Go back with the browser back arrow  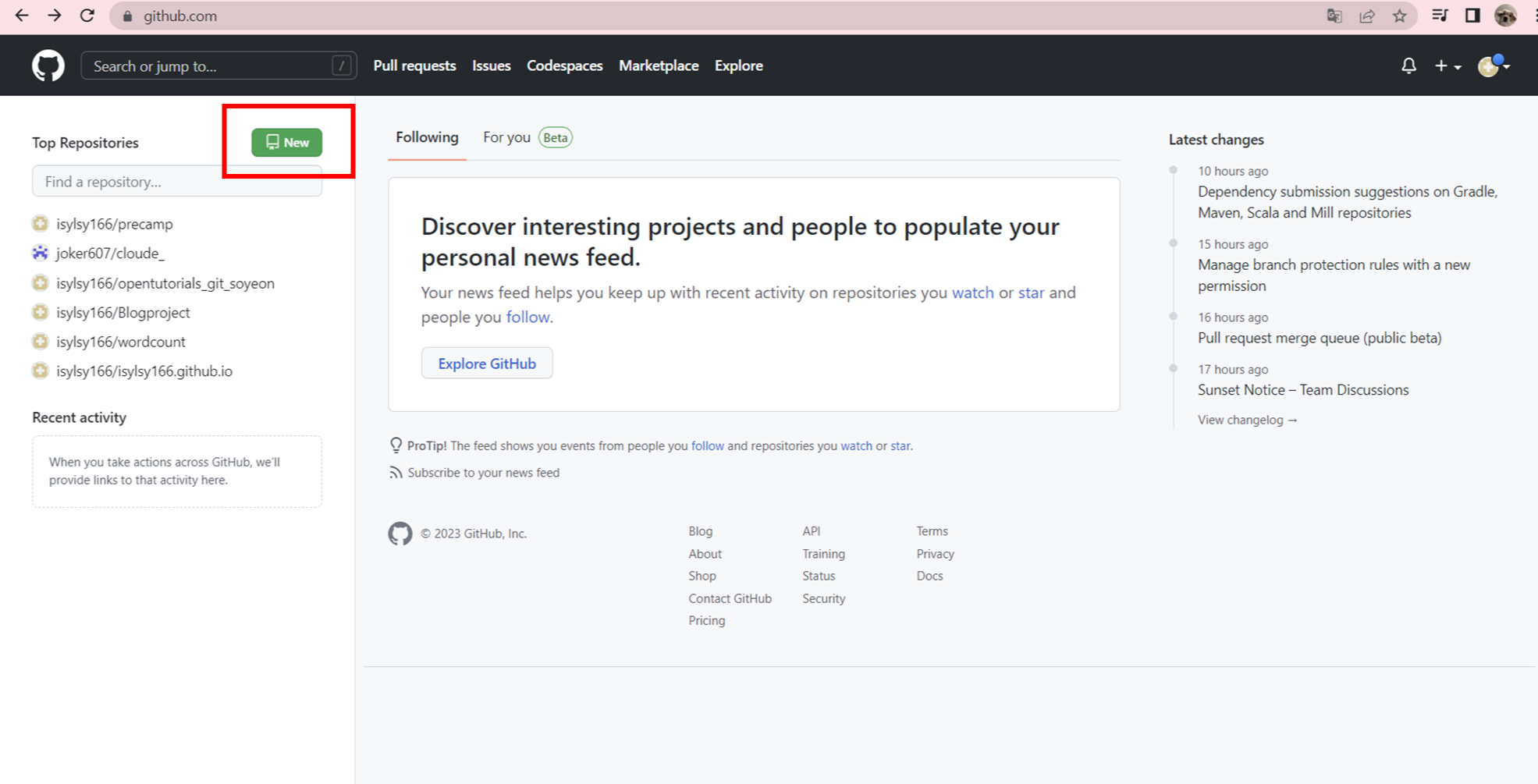coord(22,16)
